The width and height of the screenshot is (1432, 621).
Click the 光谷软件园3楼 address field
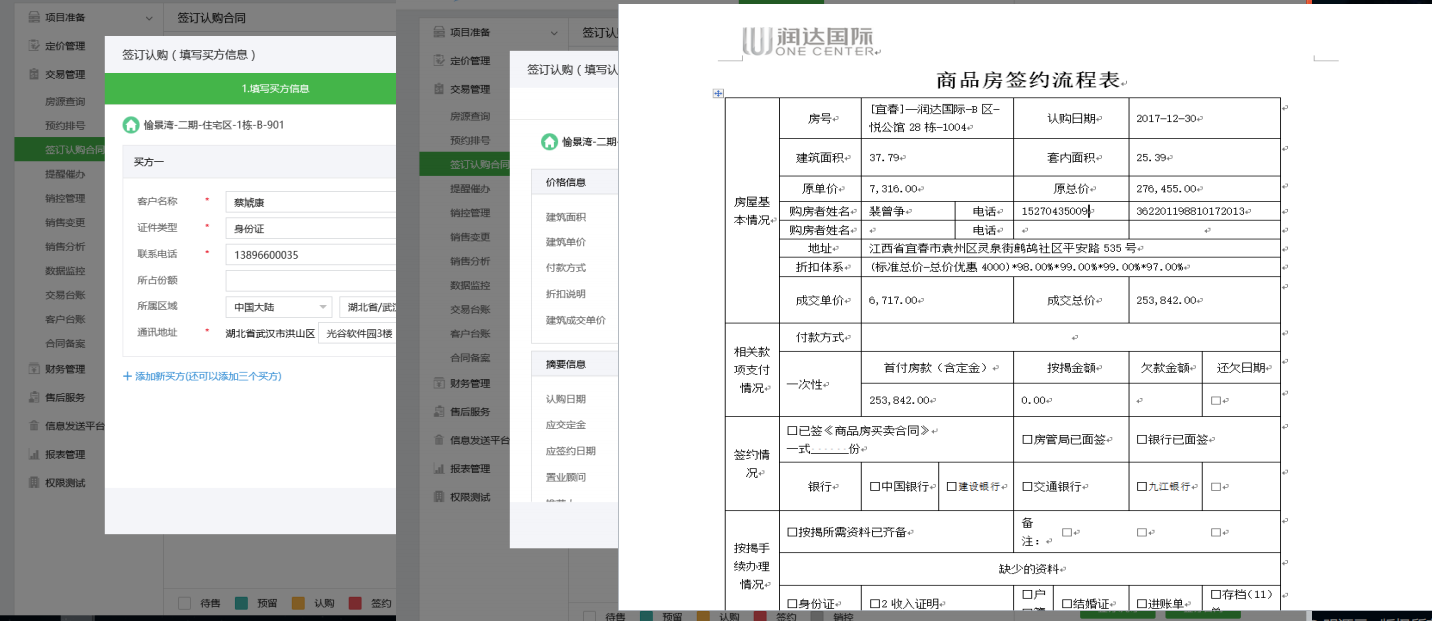pyautogui.click(x=357, y=333)
